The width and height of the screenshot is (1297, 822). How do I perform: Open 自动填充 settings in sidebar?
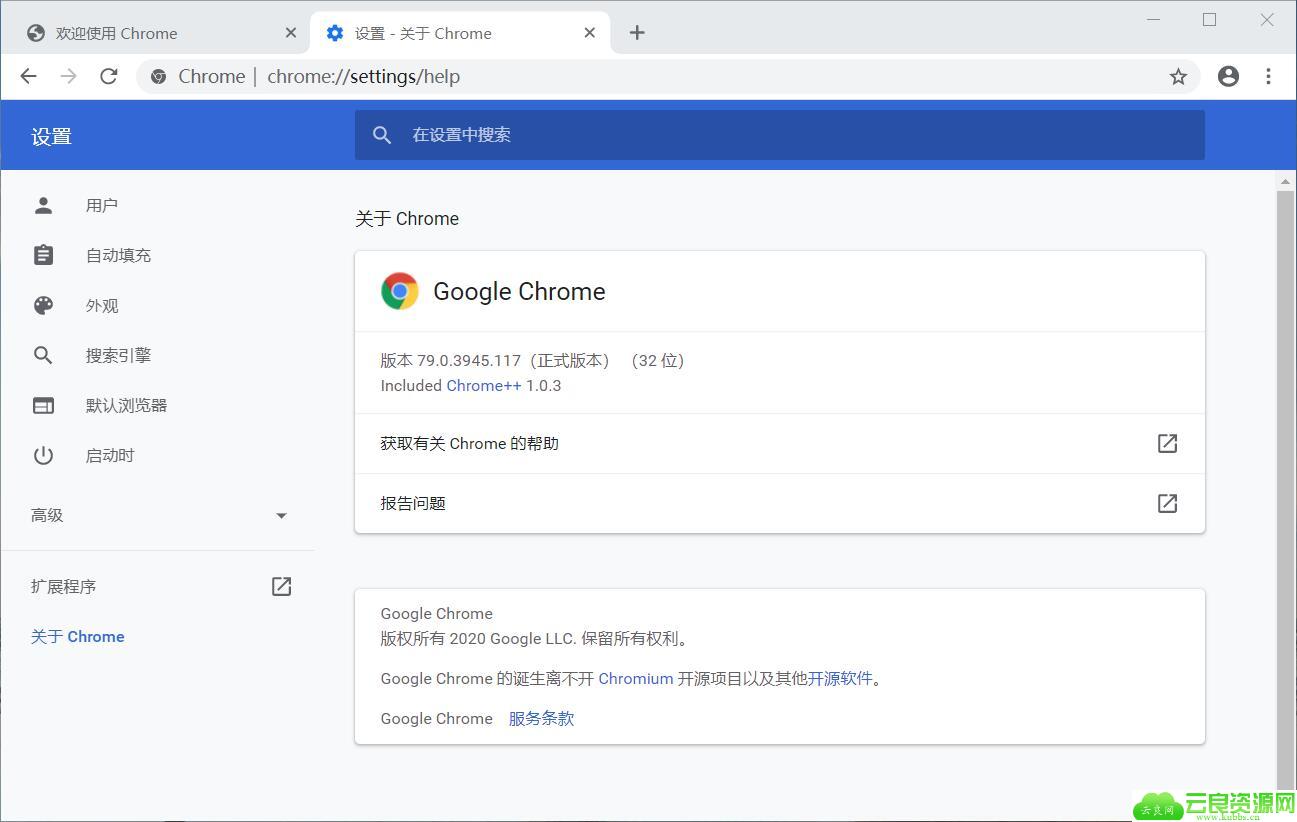coord(118,255)
